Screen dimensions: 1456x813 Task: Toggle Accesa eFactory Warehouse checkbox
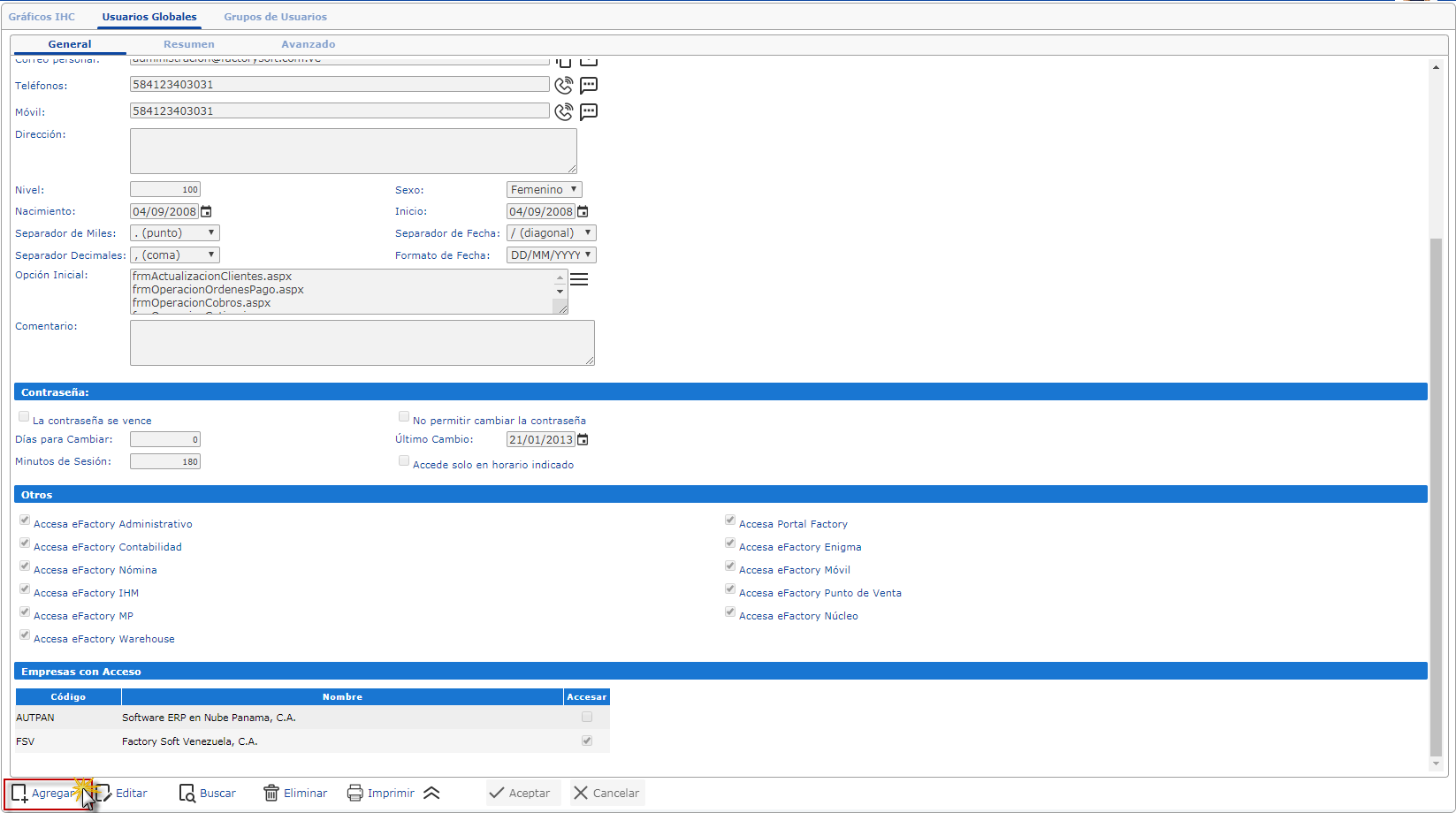click(x=25, y=635)
